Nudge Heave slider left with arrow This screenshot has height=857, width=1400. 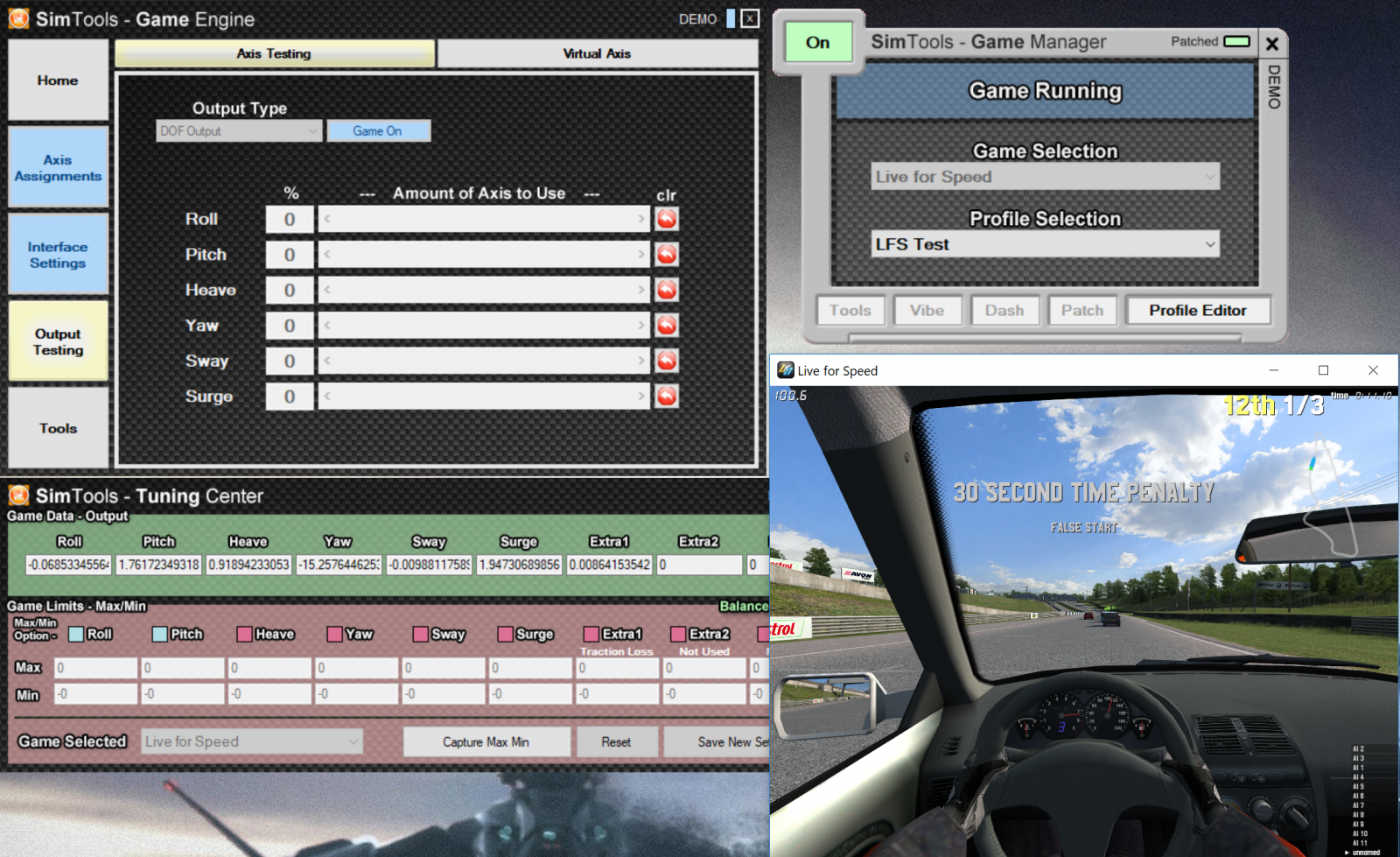[x=327, y=290]
